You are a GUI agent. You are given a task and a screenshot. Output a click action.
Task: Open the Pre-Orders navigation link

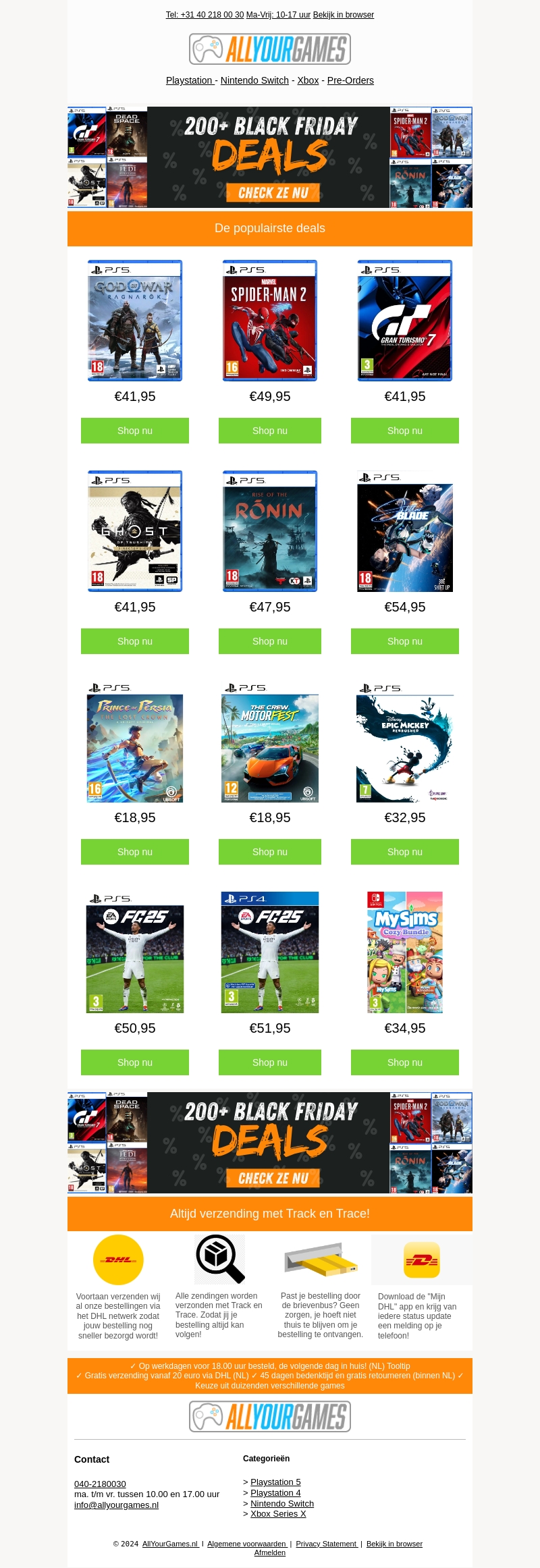point(350,80)
